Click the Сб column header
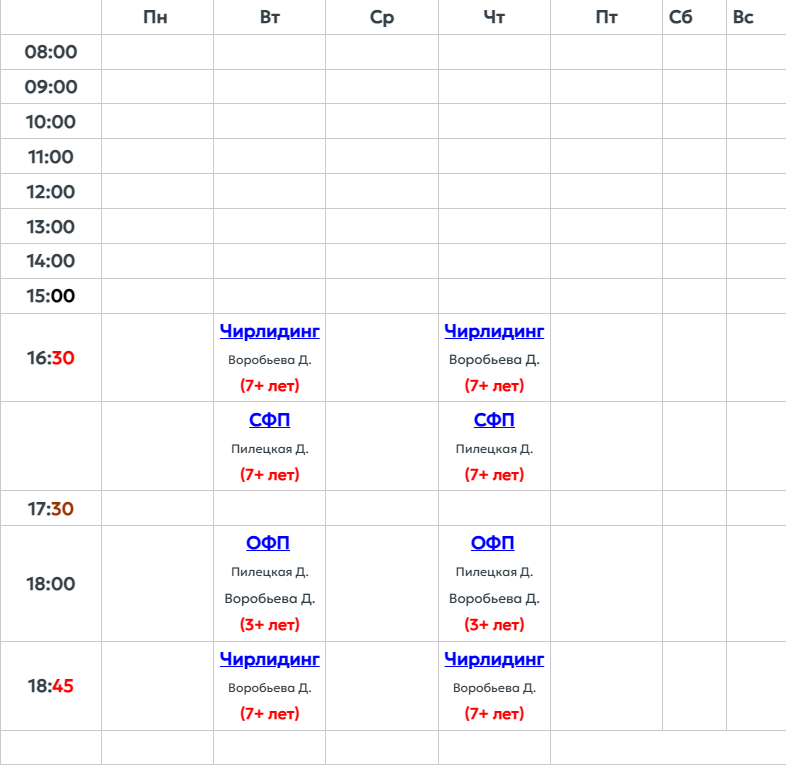 pyautogui.click(x=681, y=17)
